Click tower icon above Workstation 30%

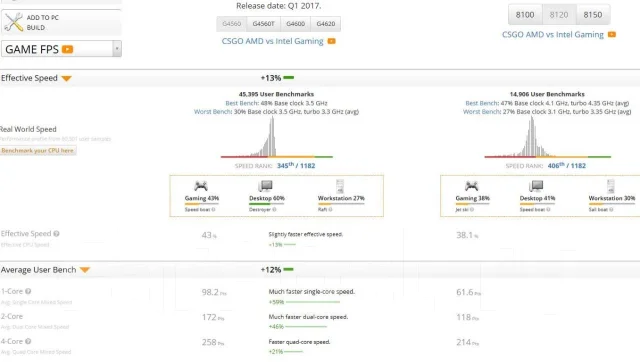point(611,186)
